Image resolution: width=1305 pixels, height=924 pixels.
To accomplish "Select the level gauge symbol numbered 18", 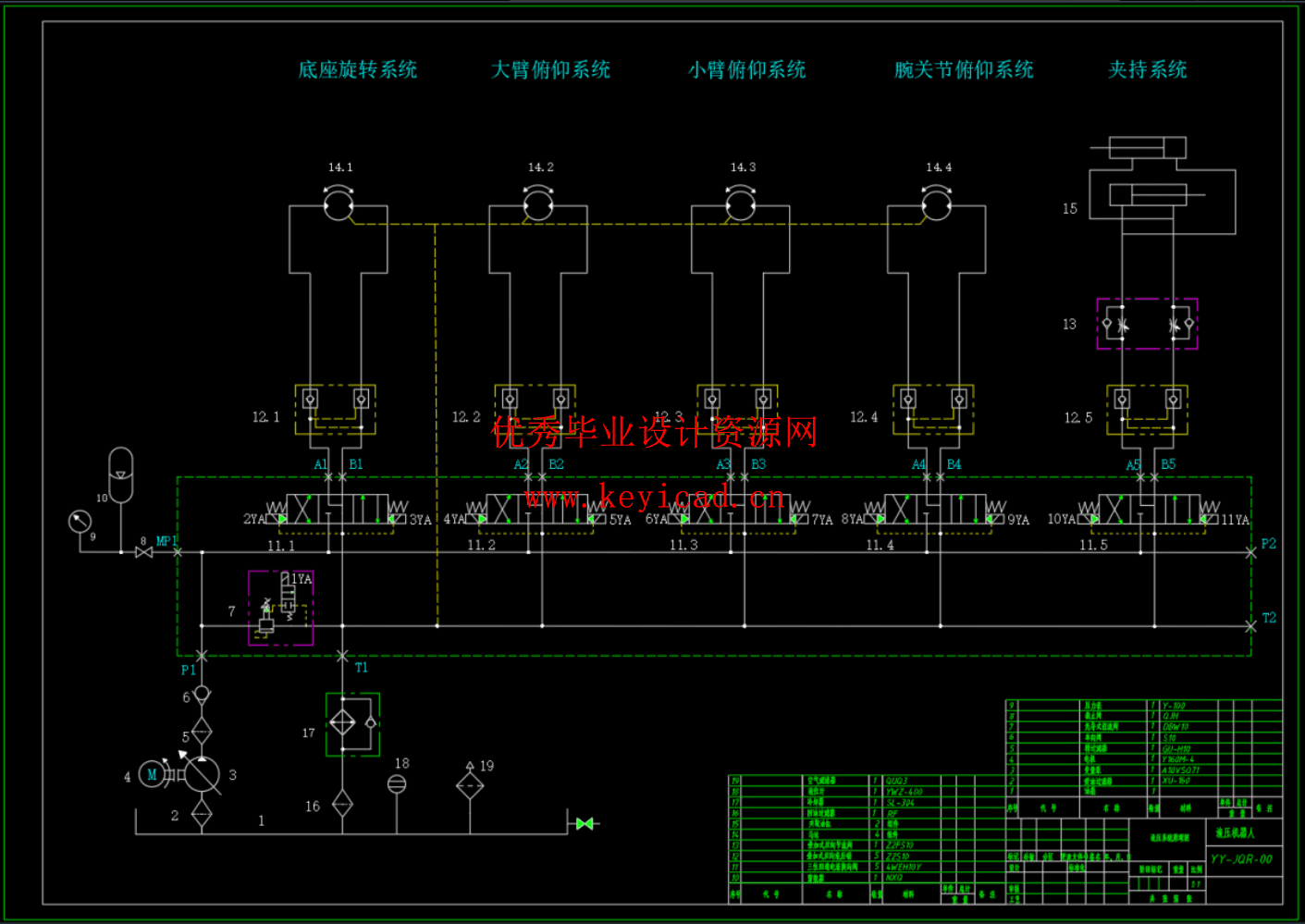I will pos(397,784).
